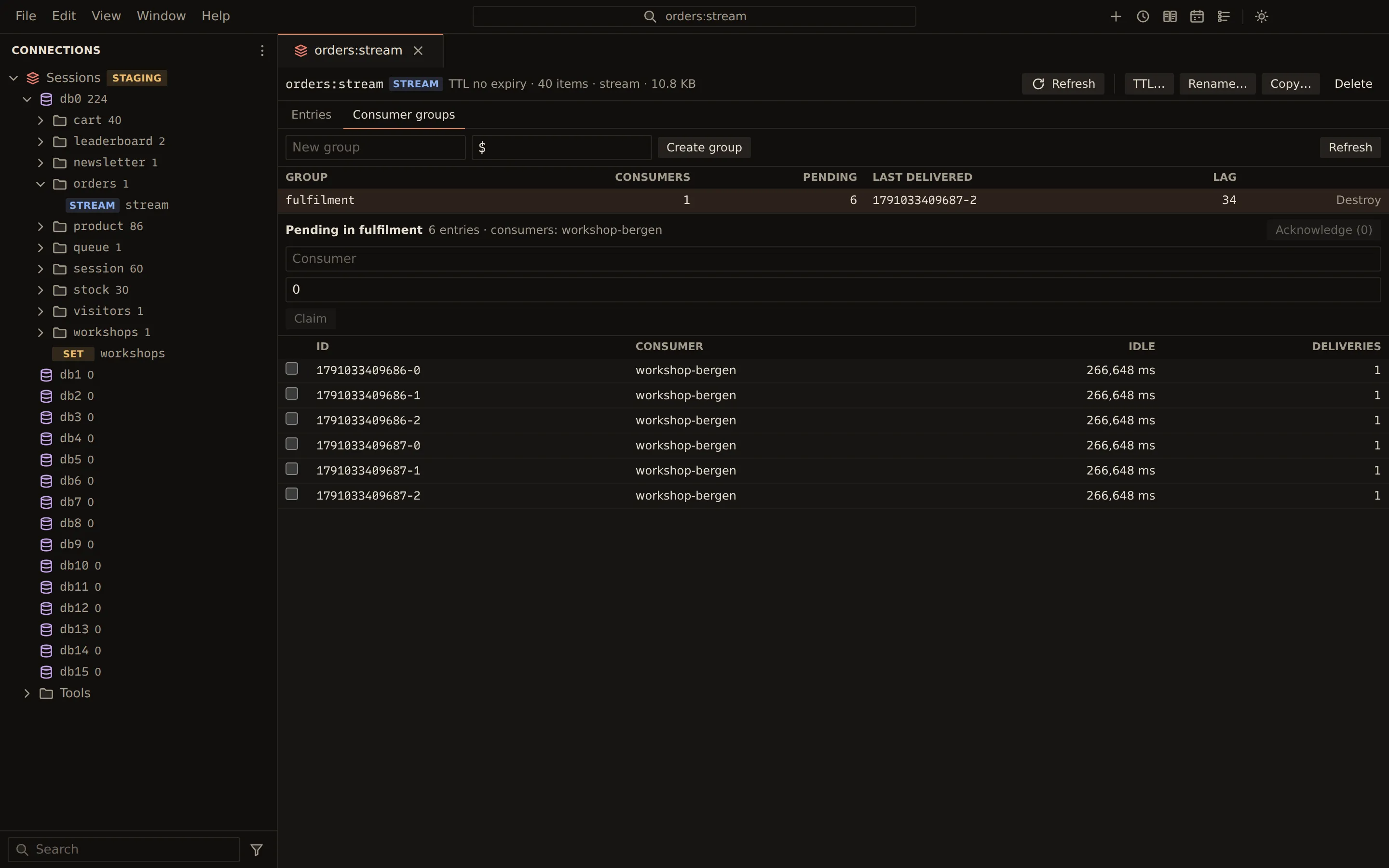The height and width of the screenshot is (868, 1389).
Task: Click the calendar icon in top toolbar
Action: 1196,17
